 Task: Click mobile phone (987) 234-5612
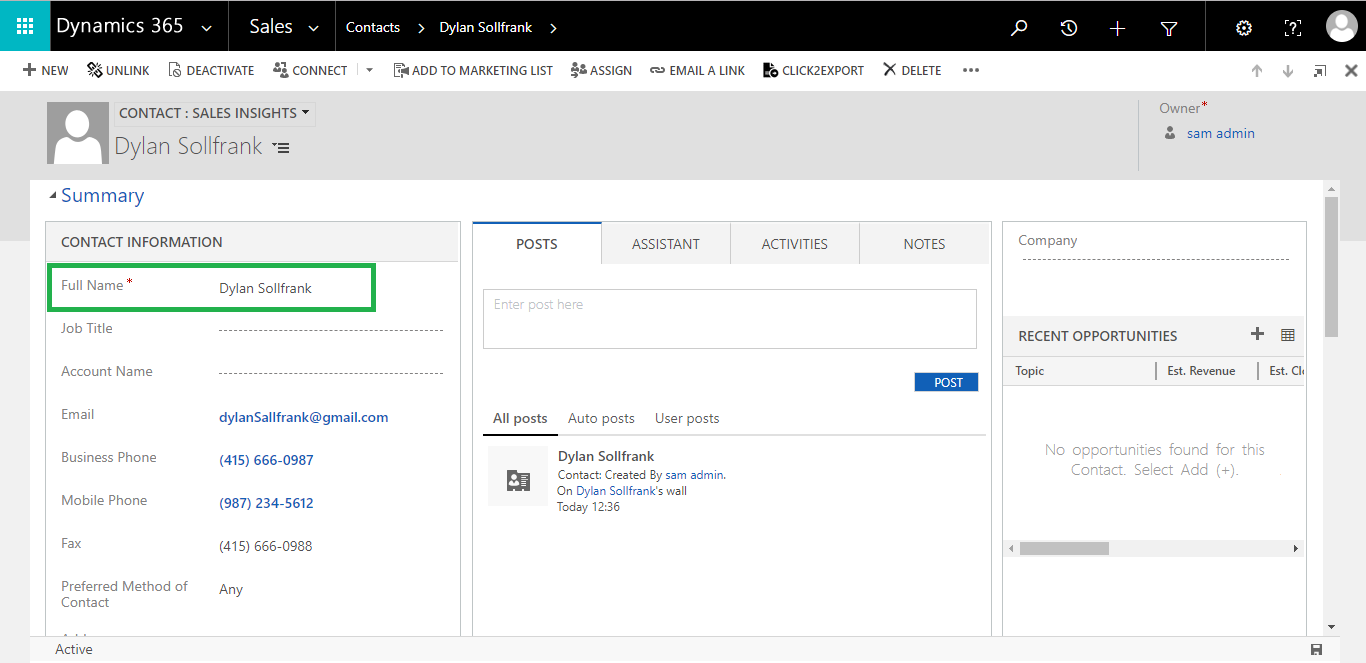(x=266, y=503)
